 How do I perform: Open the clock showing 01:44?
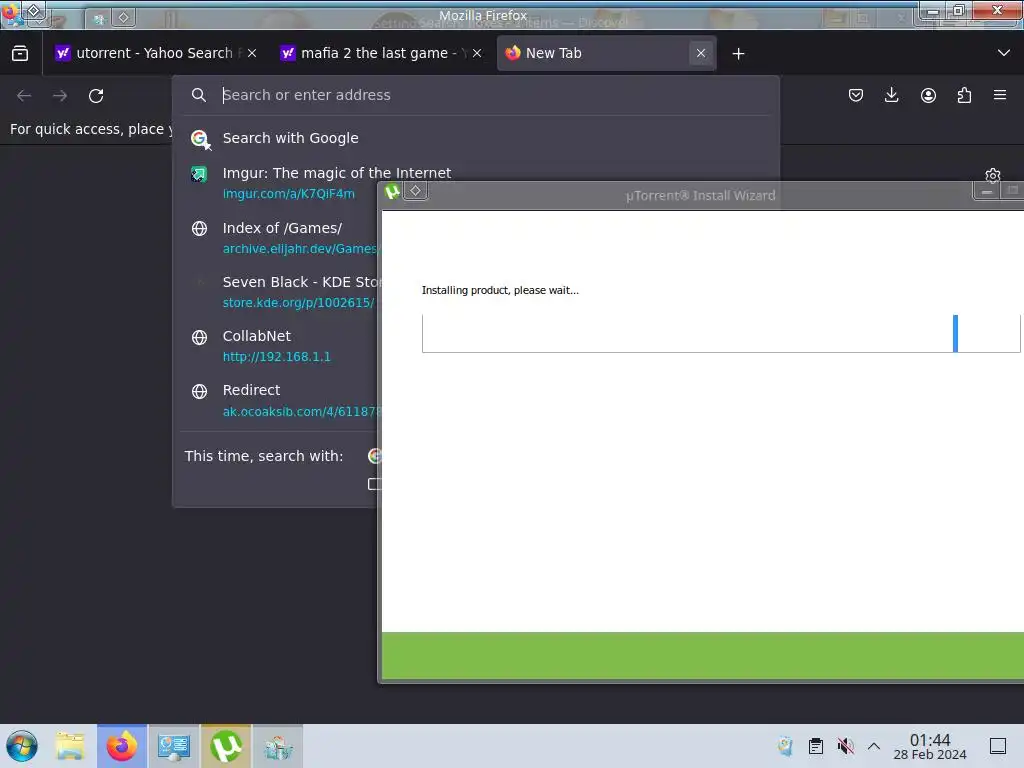coord(930,746)
